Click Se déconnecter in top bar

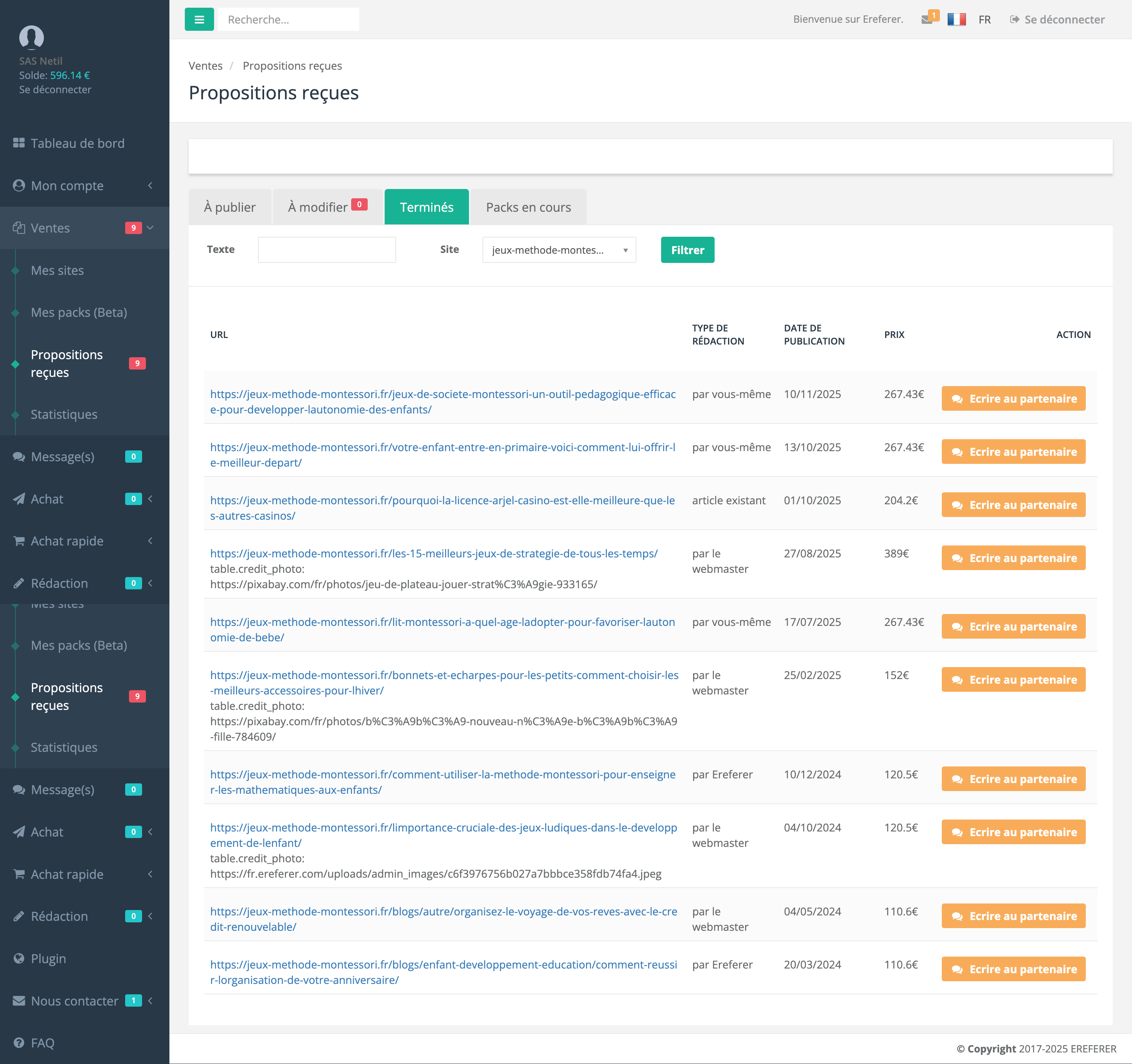(1057, 19)
